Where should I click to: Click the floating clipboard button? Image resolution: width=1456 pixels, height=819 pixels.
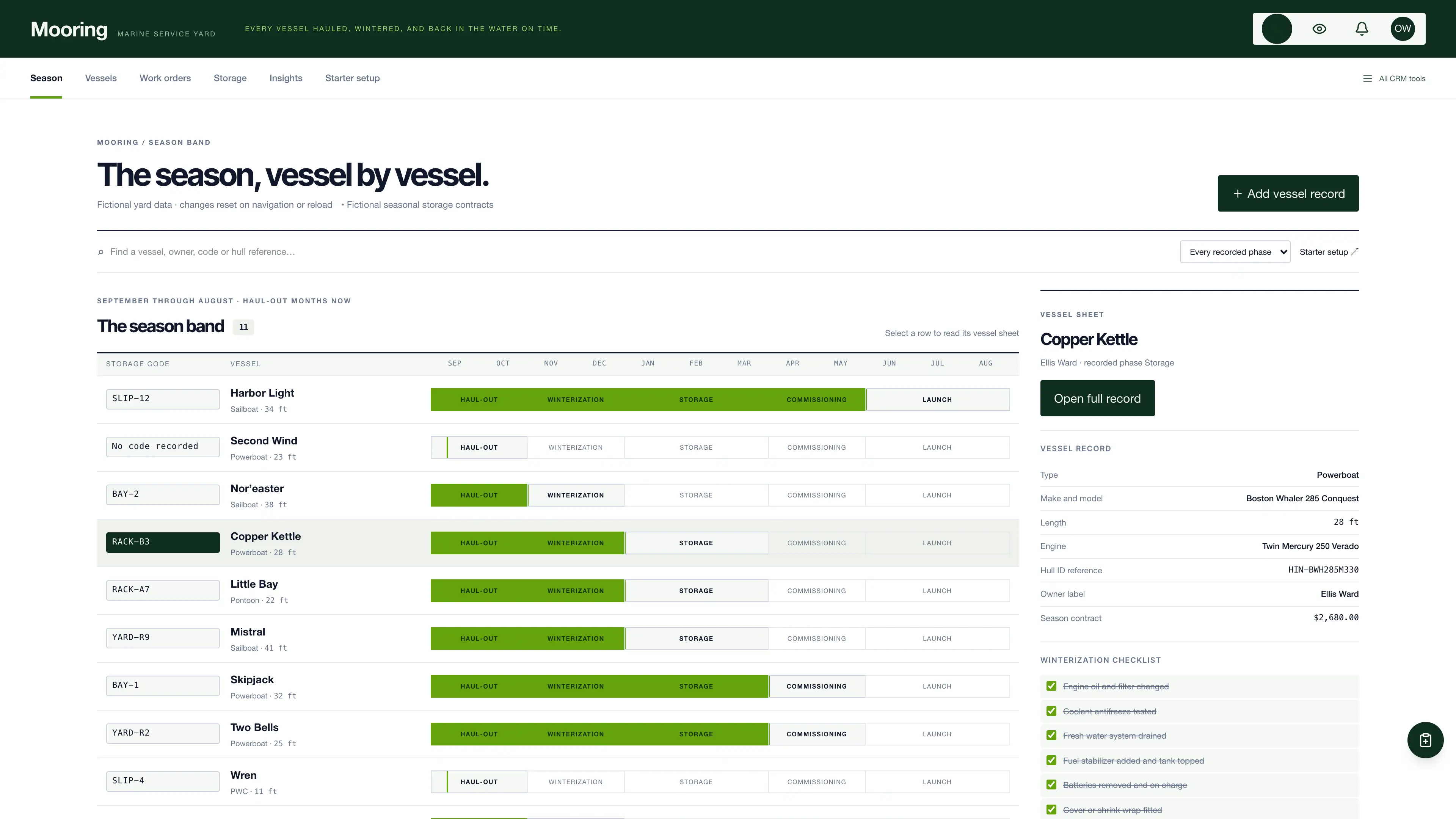tap(1425, 740)
